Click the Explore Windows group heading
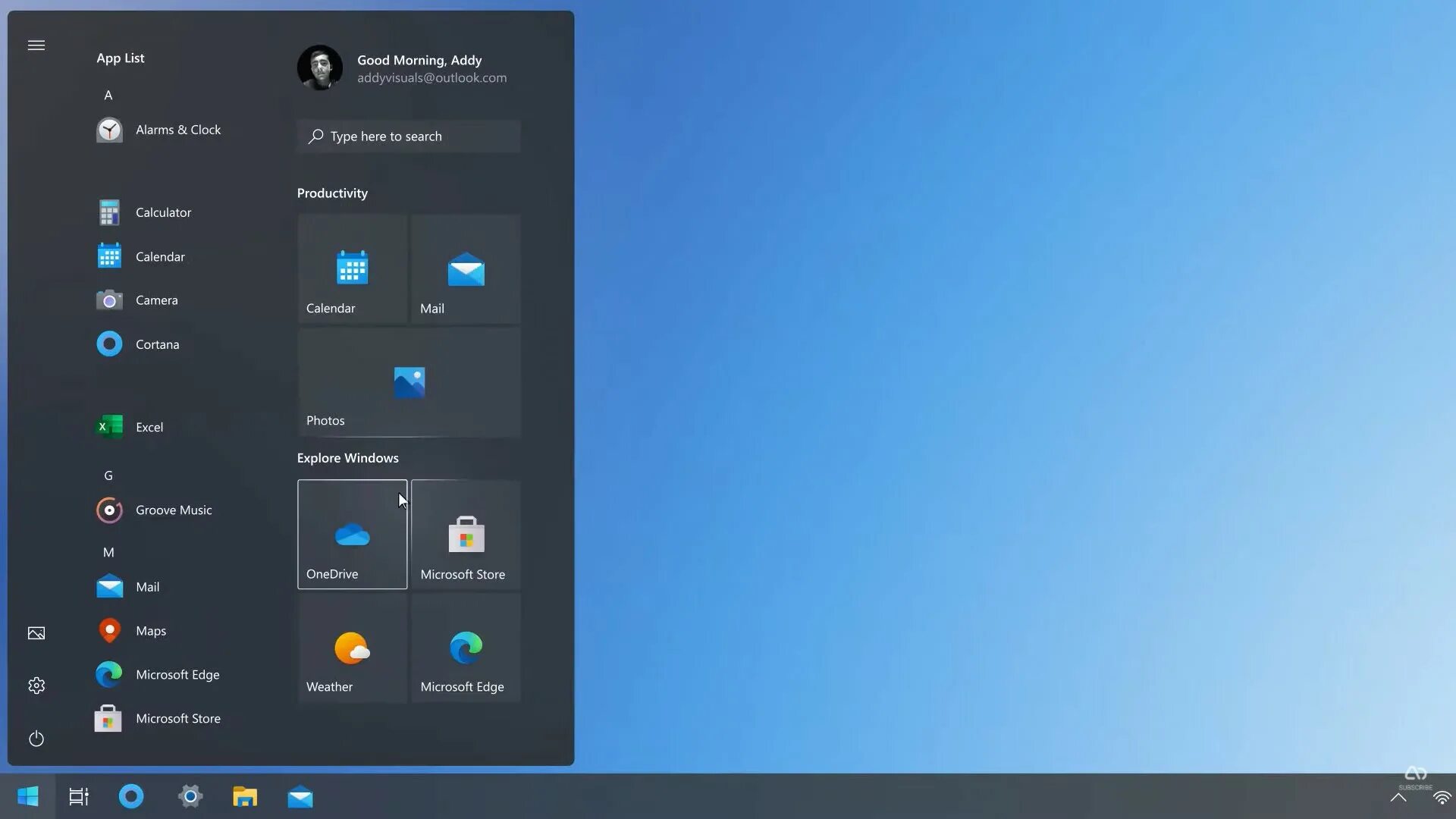Viewport: 1456px width, 819px height. pyautogui.click(x=347, y=458)
